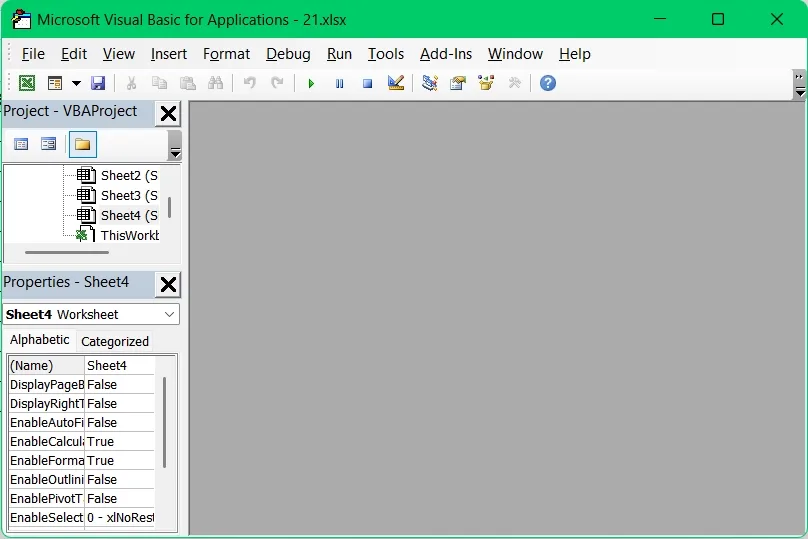Open the Properties Window toolbar icon

point(458,83)
